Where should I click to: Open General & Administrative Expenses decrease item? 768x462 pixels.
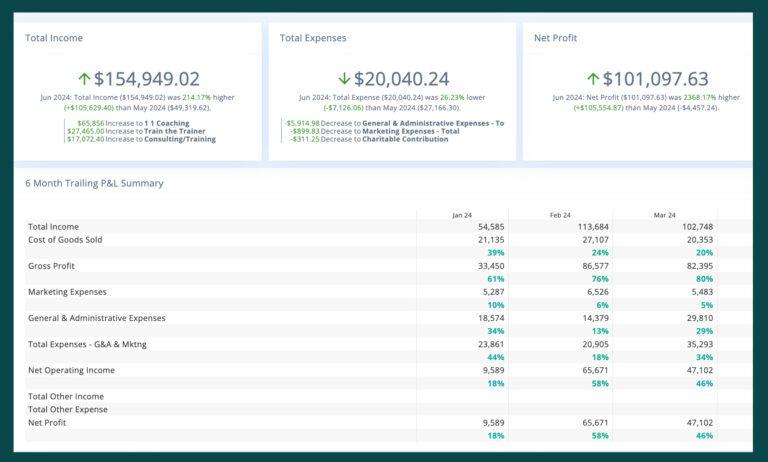pos(426,122)
